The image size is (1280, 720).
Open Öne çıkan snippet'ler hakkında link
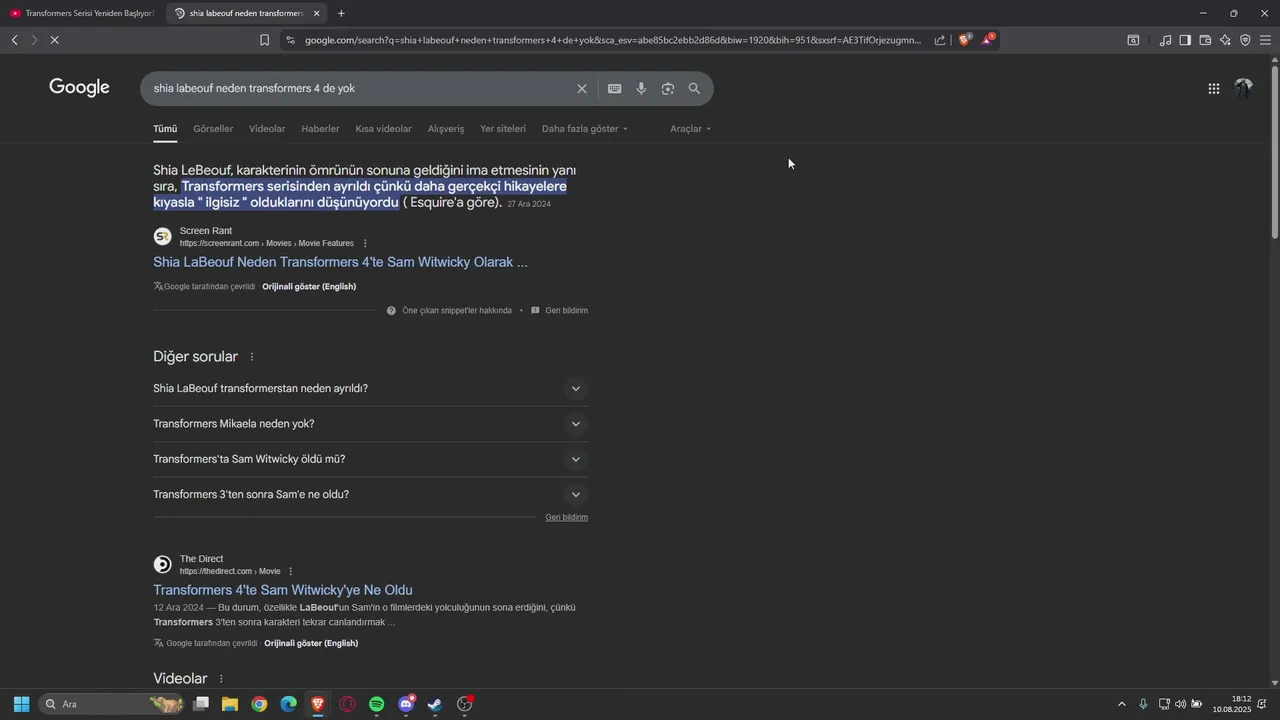pyautogui.click(x=457, y=311)
